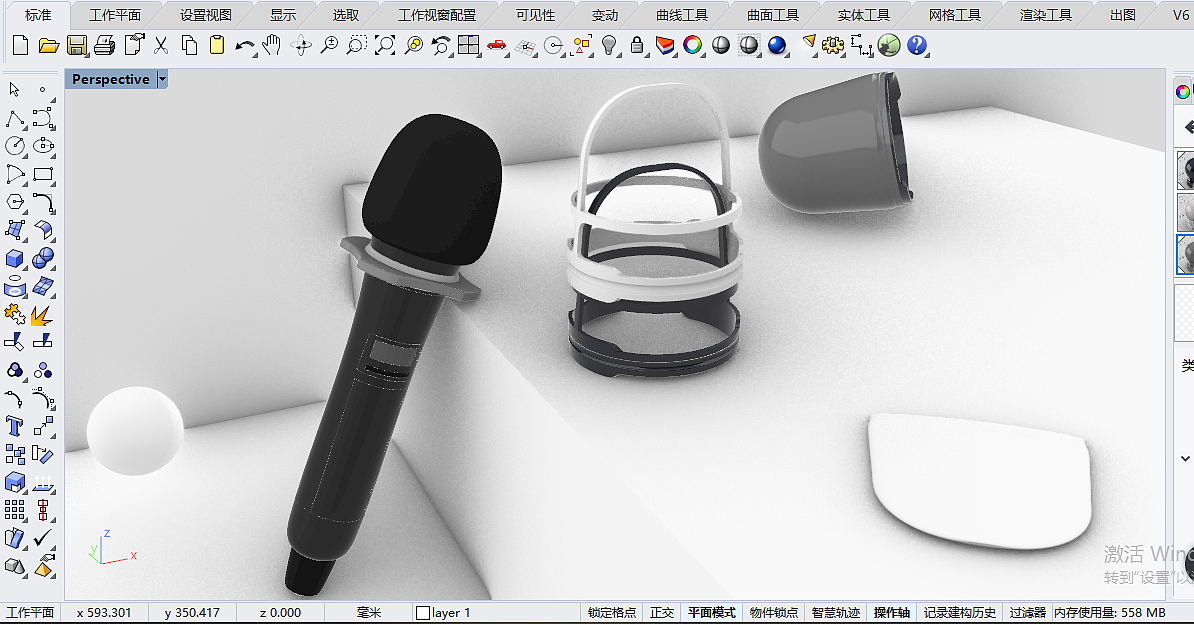This screenshot has width=1194, height=624.
Task: Open the 毫米 units selector in status bar
Action: [x=369, y=612]
